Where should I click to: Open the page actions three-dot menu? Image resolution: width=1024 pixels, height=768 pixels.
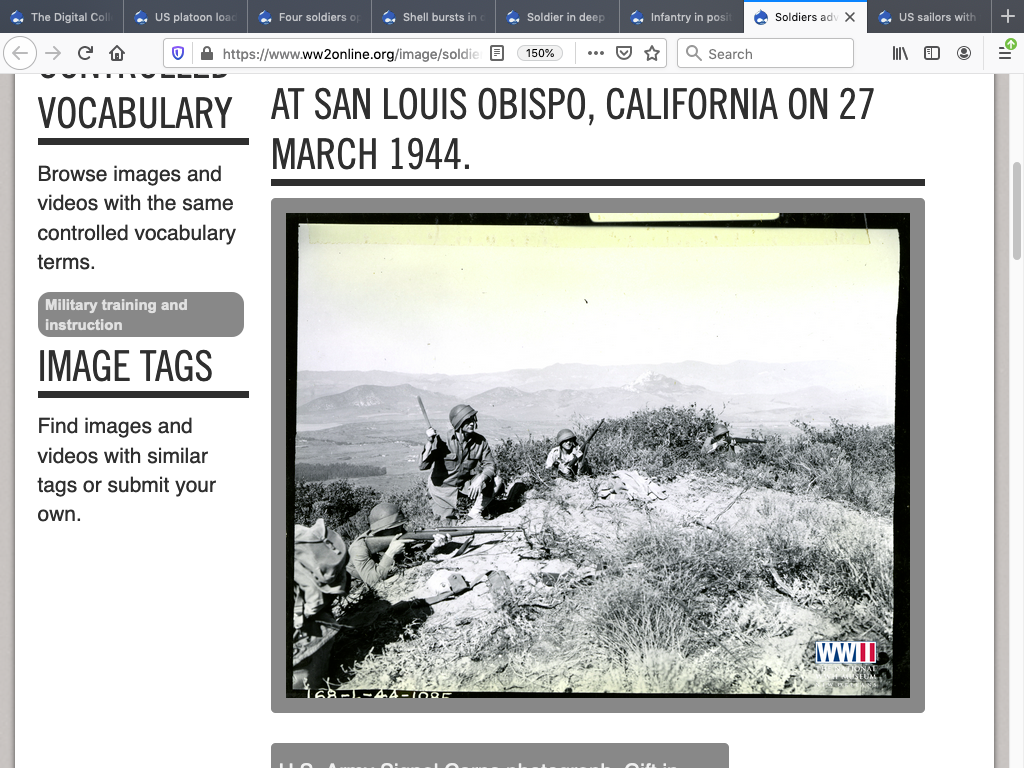[x=596, y=54]
